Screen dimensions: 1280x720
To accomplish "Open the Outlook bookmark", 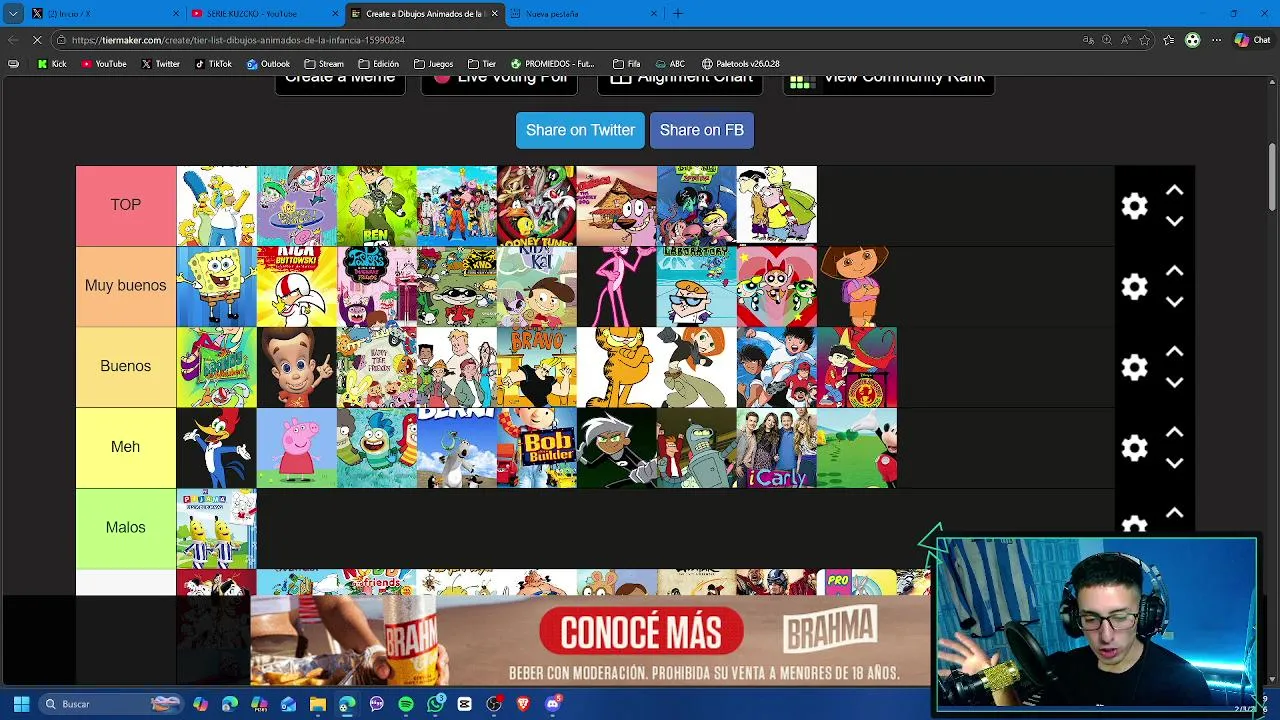I will [268, 64].
